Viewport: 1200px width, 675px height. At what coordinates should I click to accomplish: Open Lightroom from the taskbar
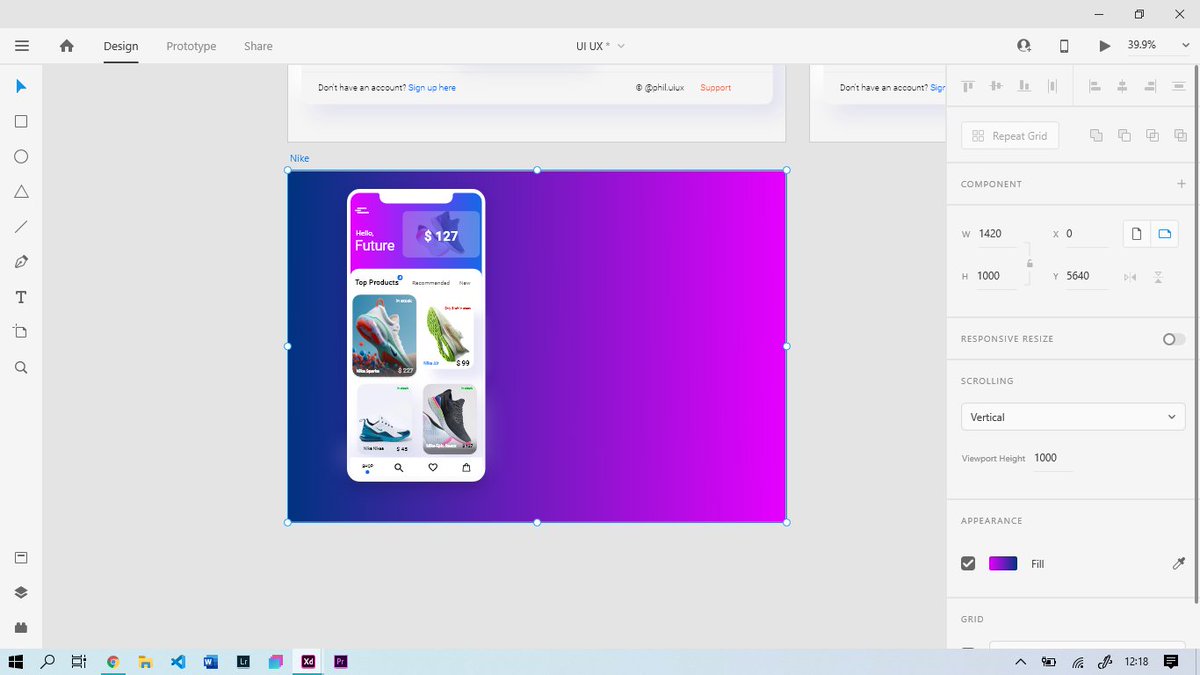243,662
